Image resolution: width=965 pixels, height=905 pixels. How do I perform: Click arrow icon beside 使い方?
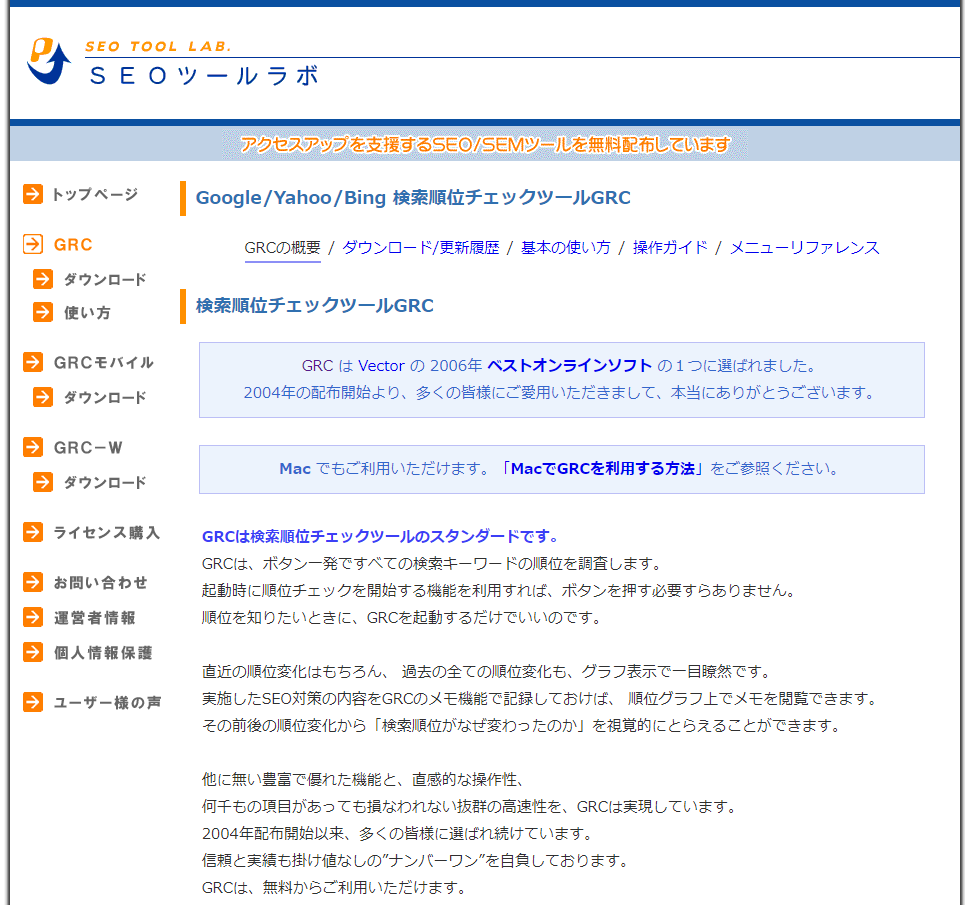[43, 312]
